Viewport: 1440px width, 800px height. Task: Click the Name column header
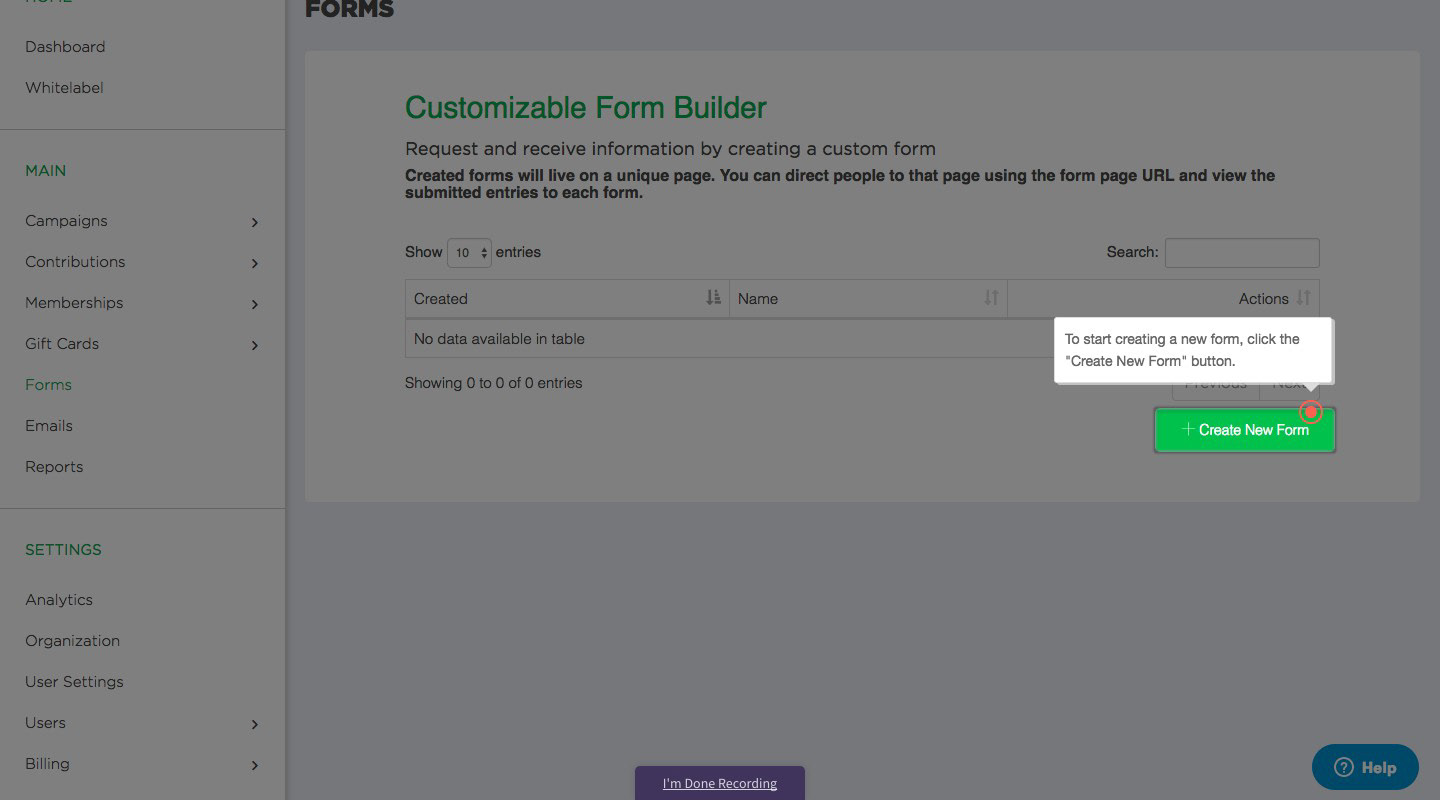[x=868, y=299]
